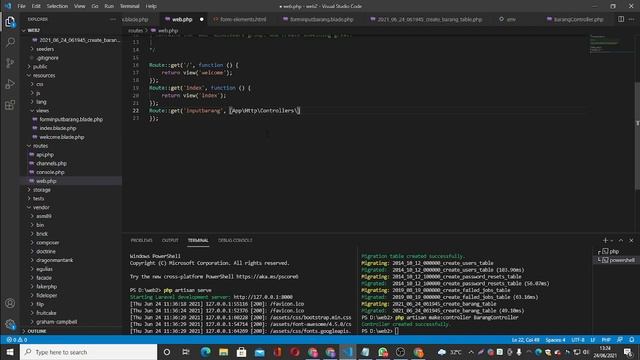640x360 pixels.
Task: Click the UTF-8 encoding indicator
Action: (x=578, y=340)
